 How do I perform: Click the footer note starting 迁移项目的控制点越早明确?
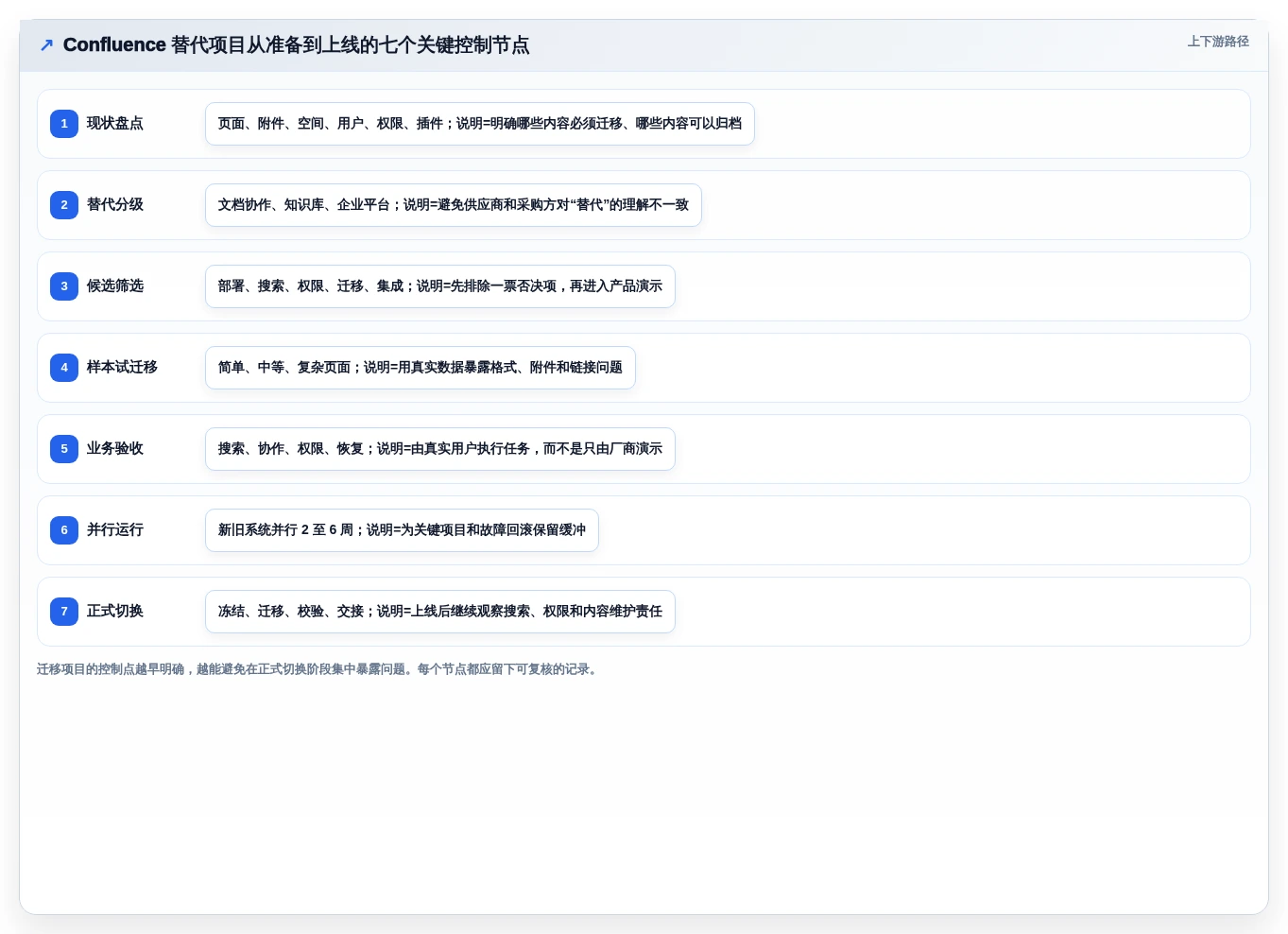(x=318, y=669)
